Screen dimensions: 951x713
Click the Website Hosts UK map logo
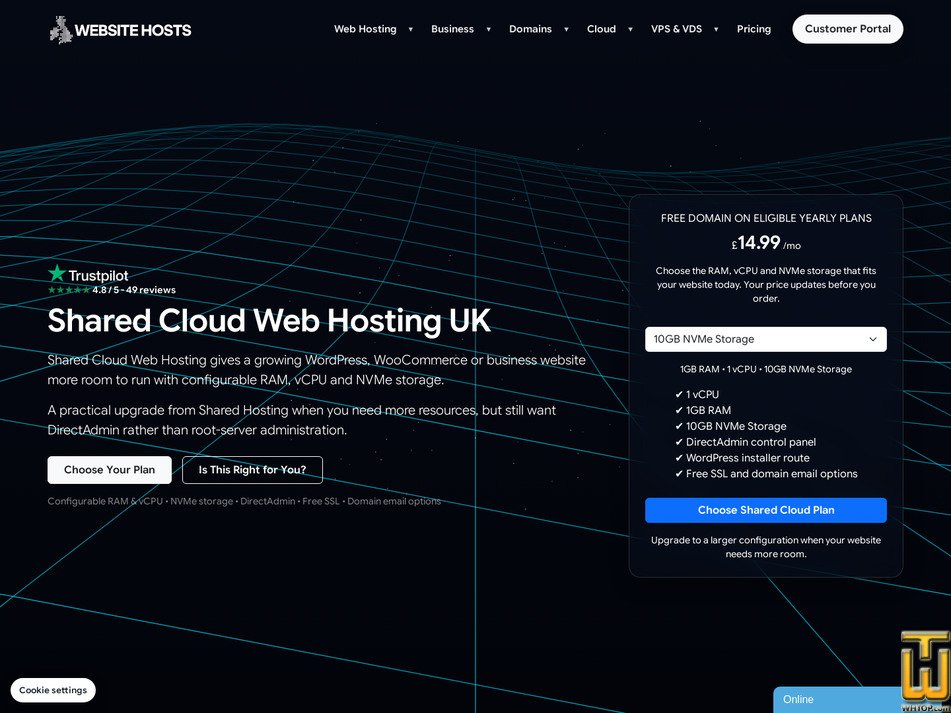(x=61, y=30)
